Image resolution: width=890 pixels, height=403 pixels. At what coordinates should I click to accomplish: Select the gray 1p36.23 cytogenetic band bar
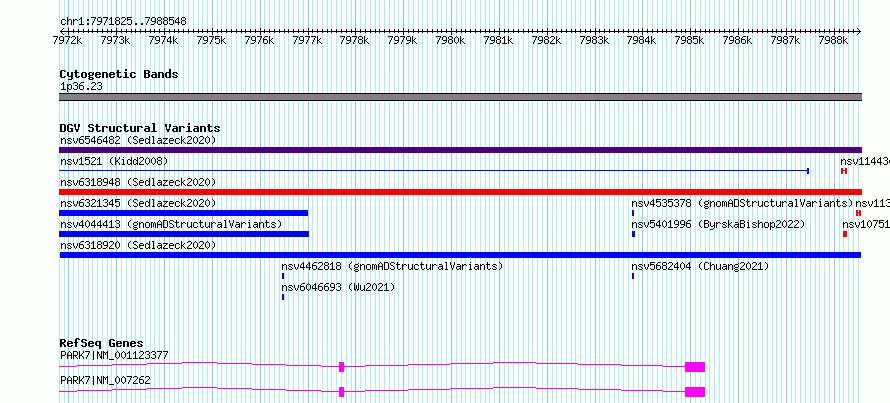pyautogui.click(x=460, y=97)
